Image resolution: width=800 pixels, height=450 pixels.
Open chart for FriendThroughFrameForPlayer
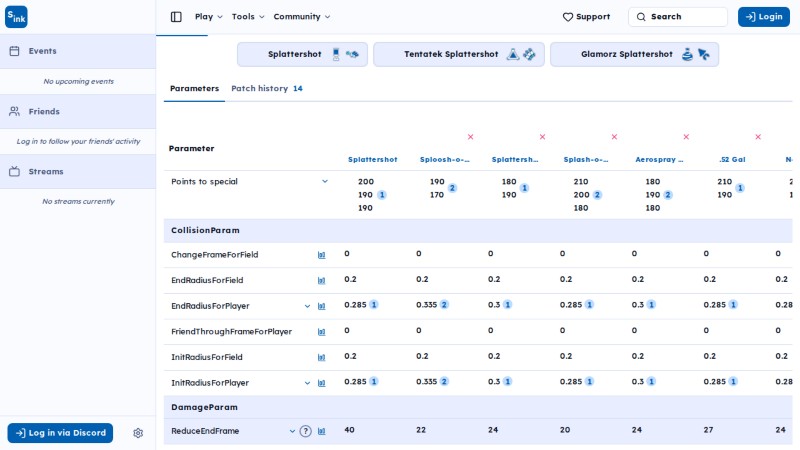(321, 332)
